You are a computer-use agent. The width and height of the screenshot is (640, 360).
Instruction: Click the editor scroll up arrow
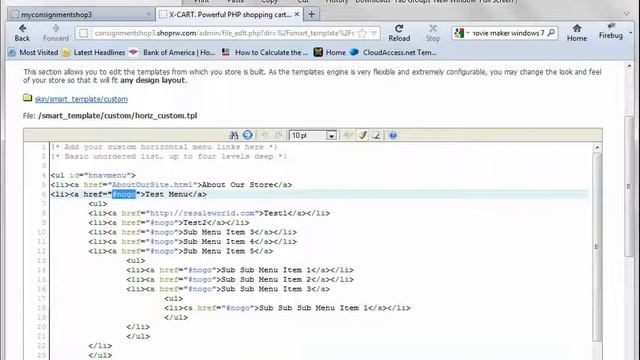(x=597, y=147)
